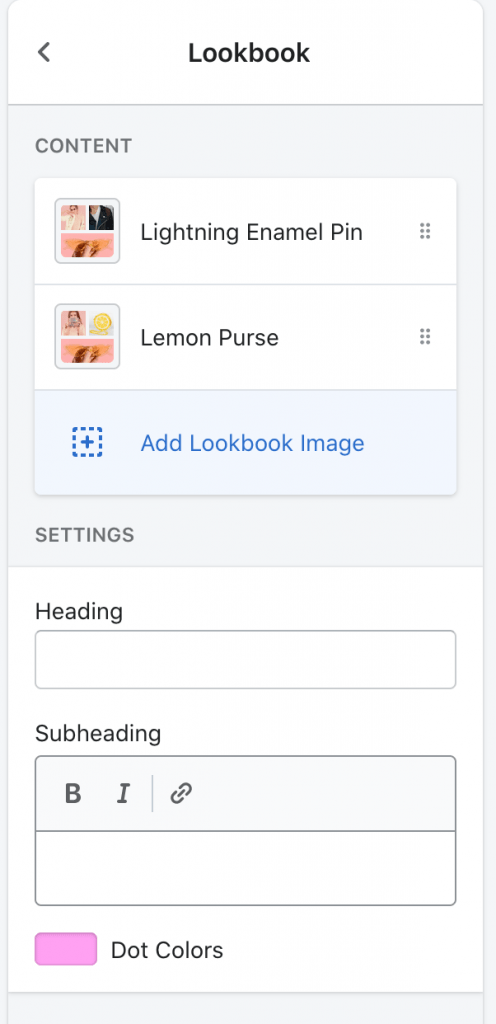This screenshot has width=496, height=1024.
Task: Click the drag handle for Lemon Purse
Action: pyautogui.click(x=425, y=337)
